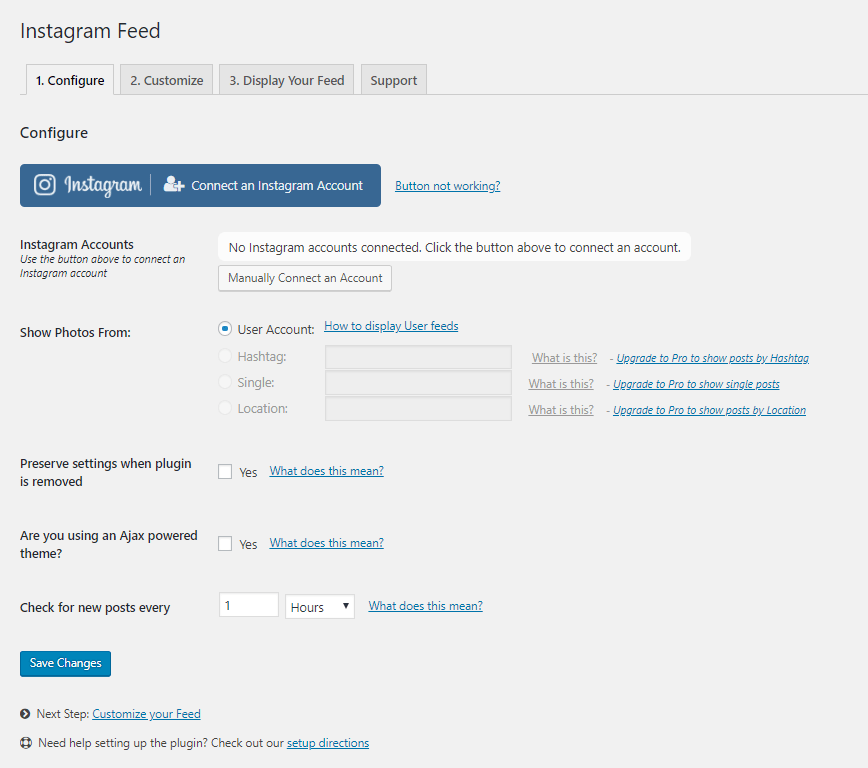Screen dimensions: 868x768
Task: Open the Hours interval dropdown
Action: [x=320, y=607]
